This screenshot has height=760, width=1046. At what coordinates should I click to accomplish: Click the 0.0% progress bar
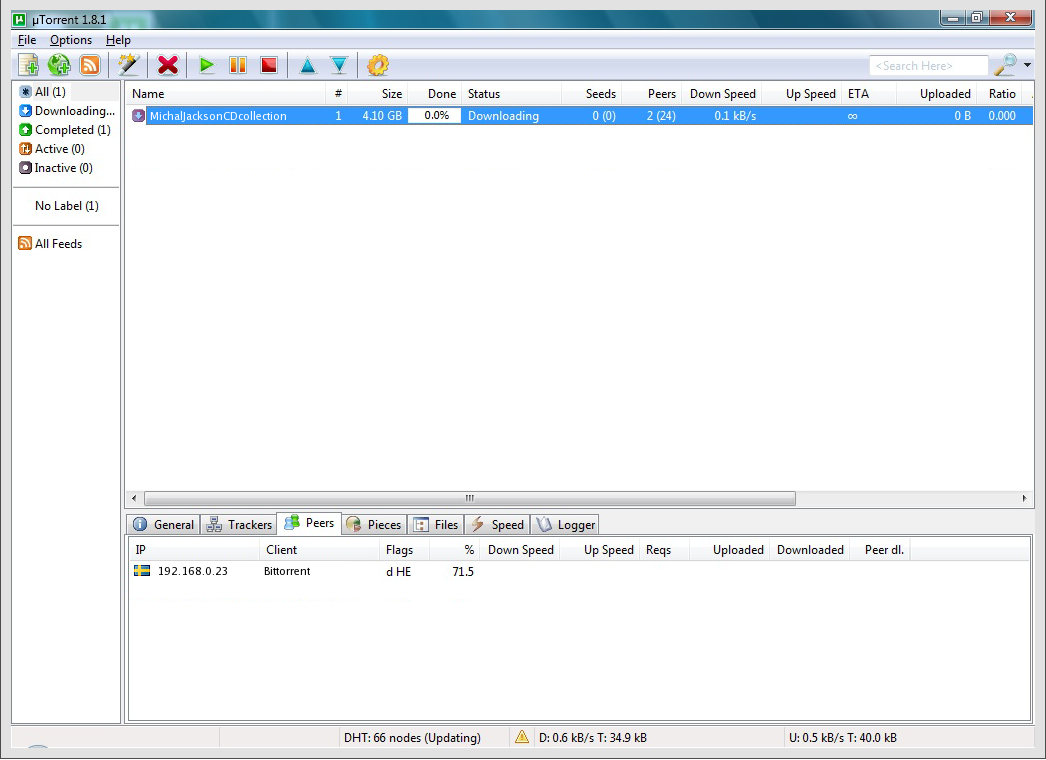click(434, 115)
